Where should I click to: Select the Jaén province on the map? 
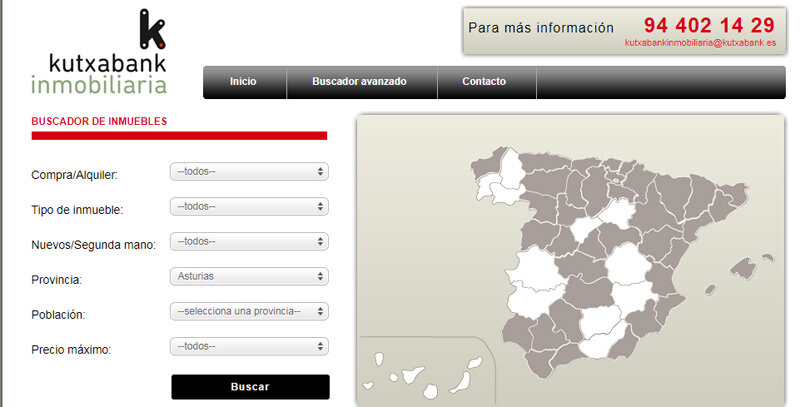(596, 322)
